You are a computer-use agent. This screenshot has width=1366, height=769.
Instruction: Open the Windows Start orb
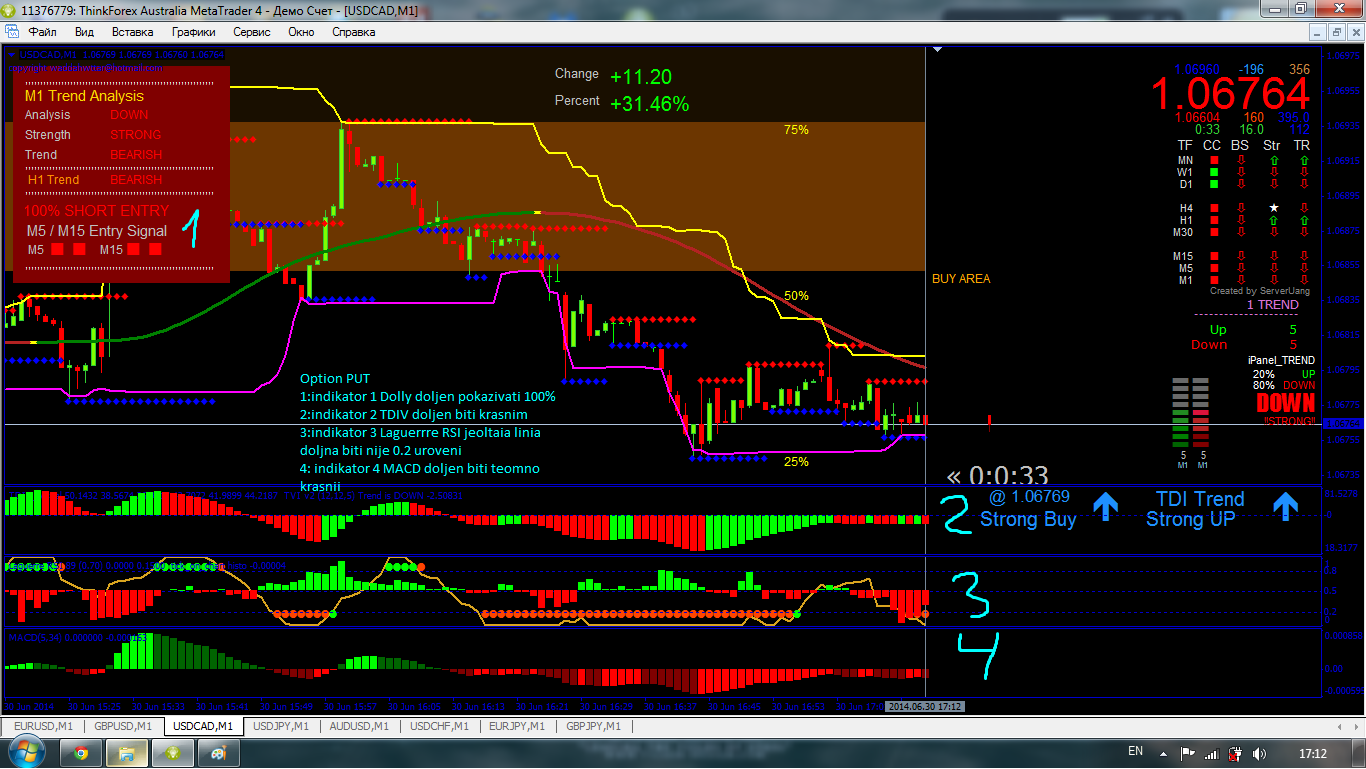[27, 753]
